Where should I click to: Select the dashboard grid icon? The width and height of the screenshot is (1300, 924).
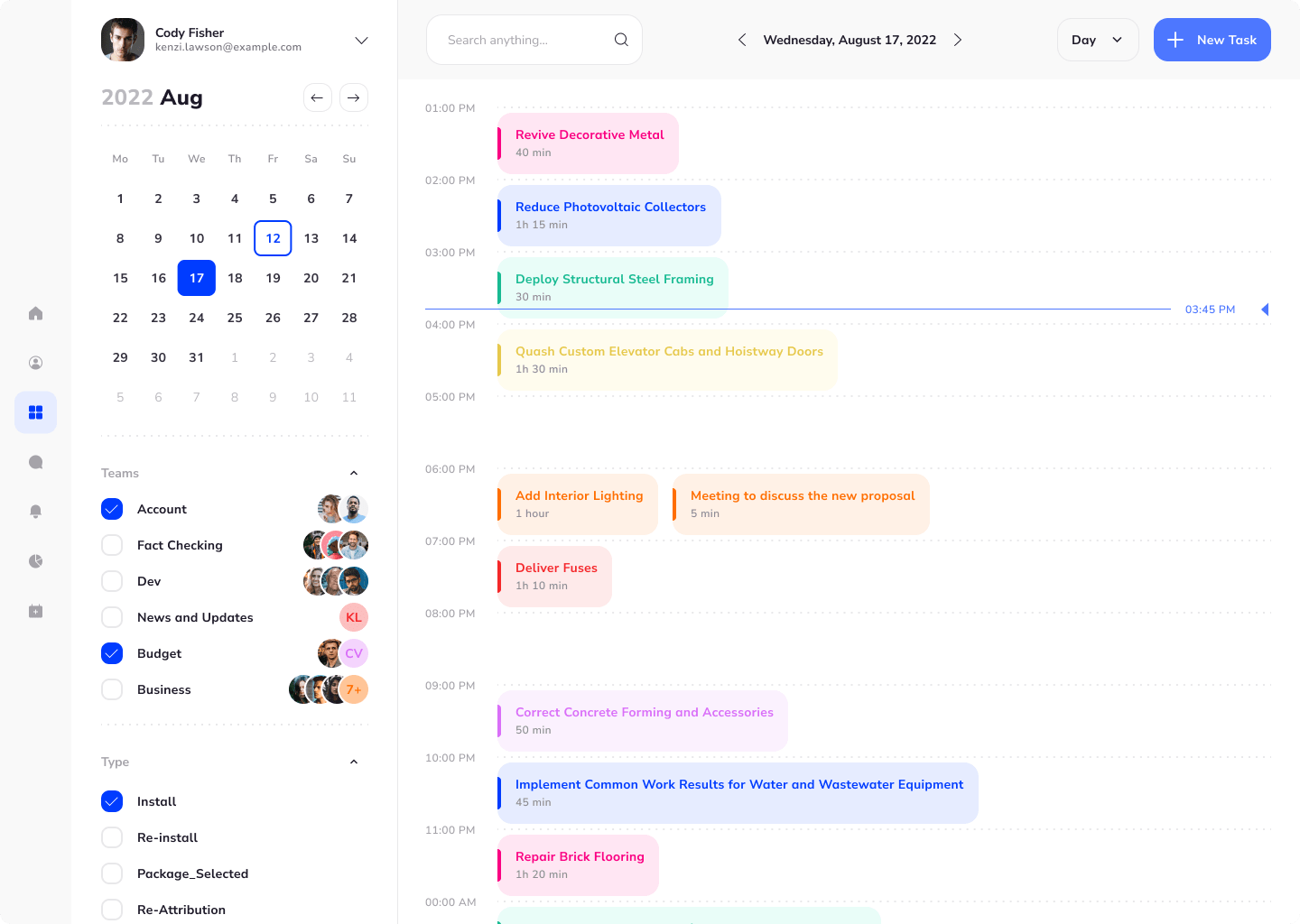[35, 412]
